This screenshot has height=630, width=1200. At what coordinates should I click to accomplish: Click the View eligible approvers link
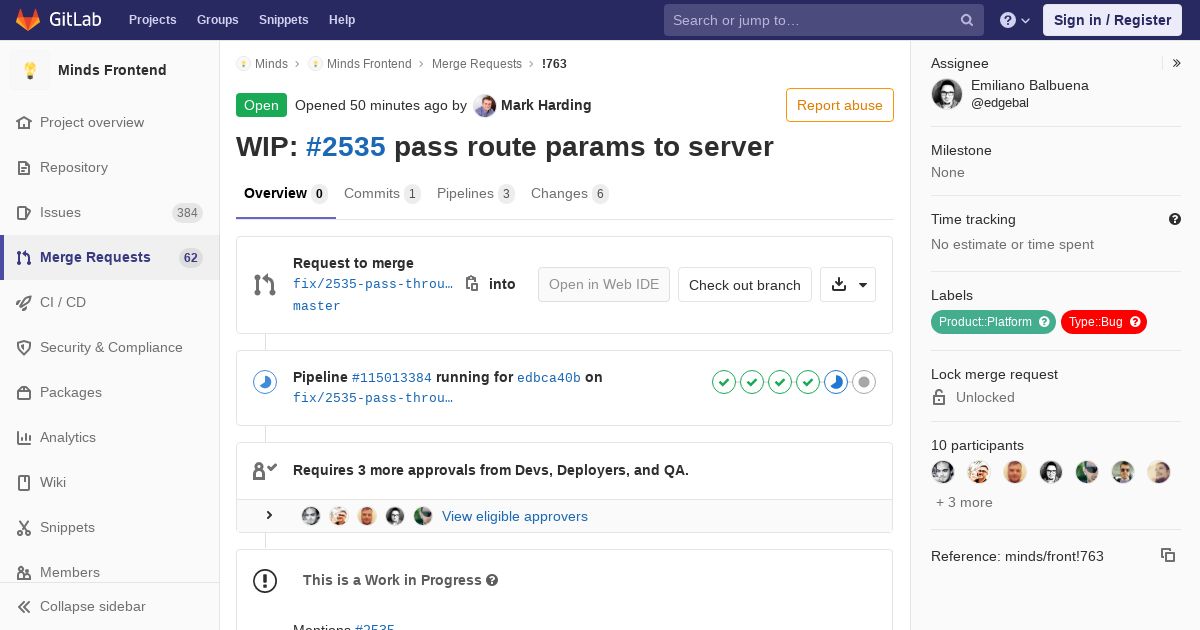click(515, 516)
